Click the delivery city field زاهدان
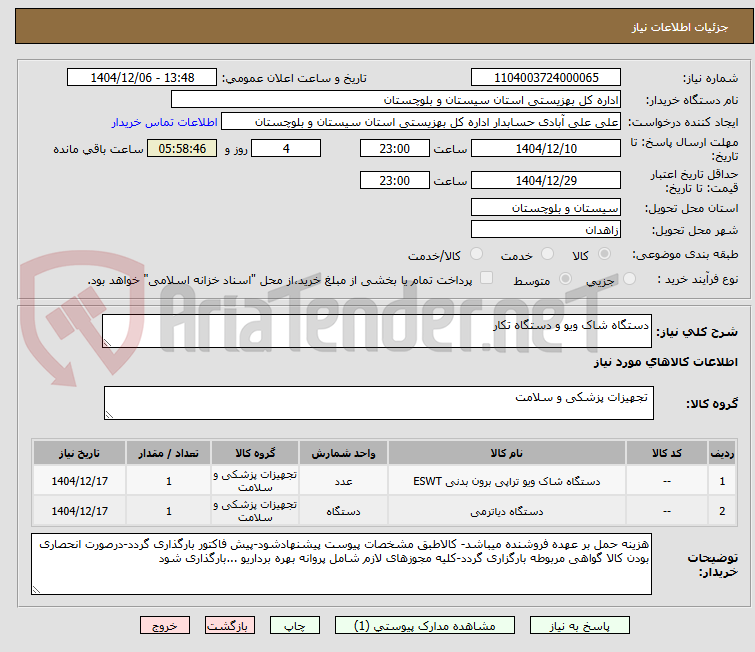Image resolution: width=755 pixels, height=652 pixels. 546,229
